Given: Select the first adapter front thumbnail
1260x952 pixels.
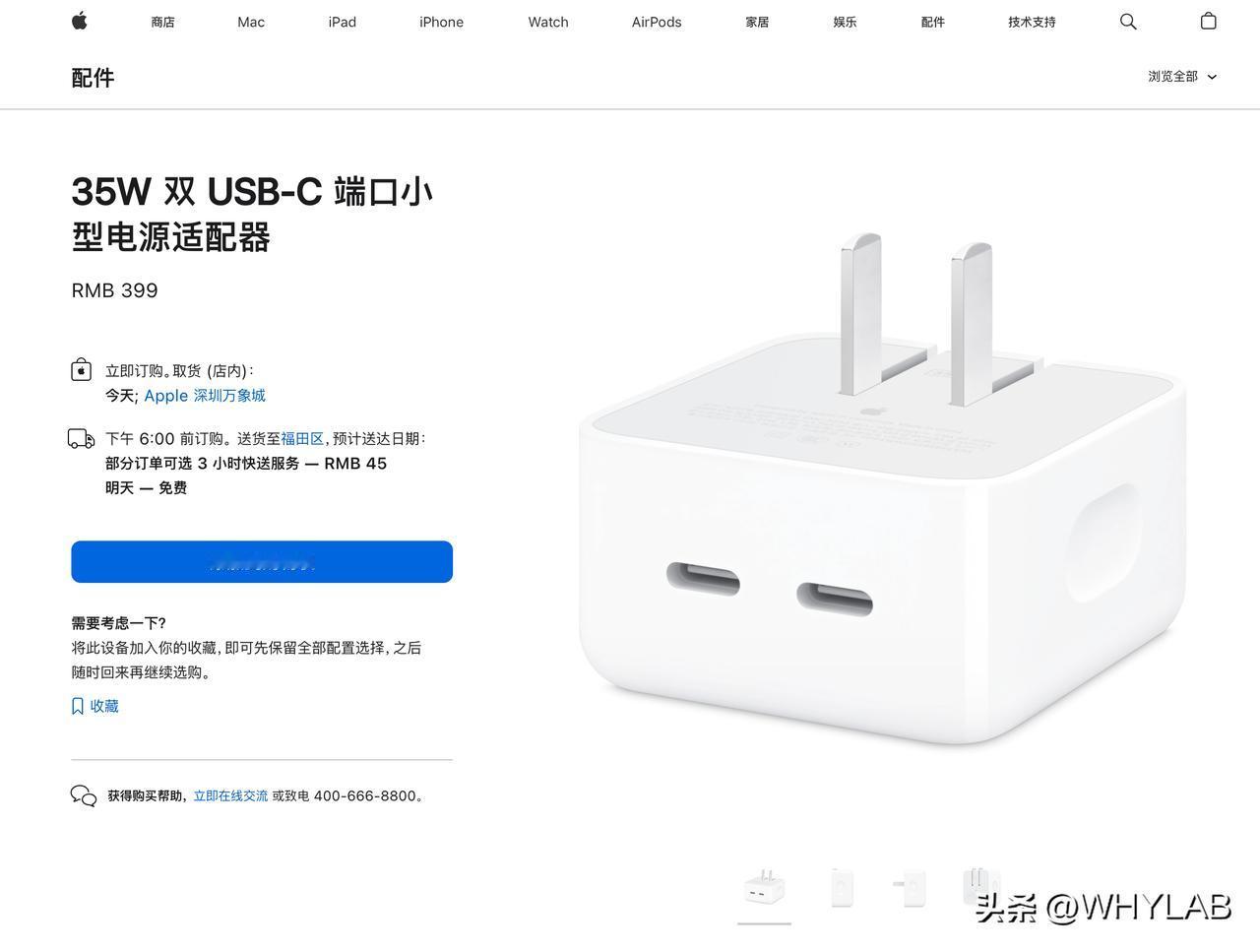Looking at the screenshot, I should (x=765, y=888).
